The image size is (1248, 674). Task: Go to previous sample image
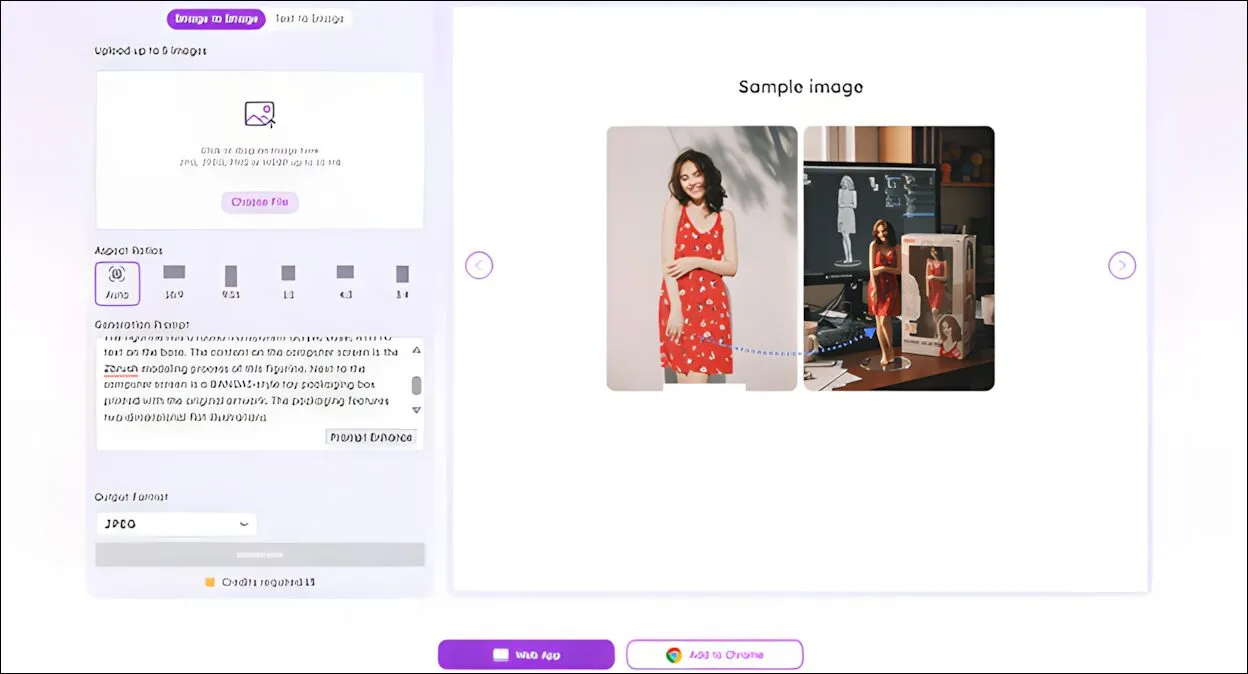479,265
